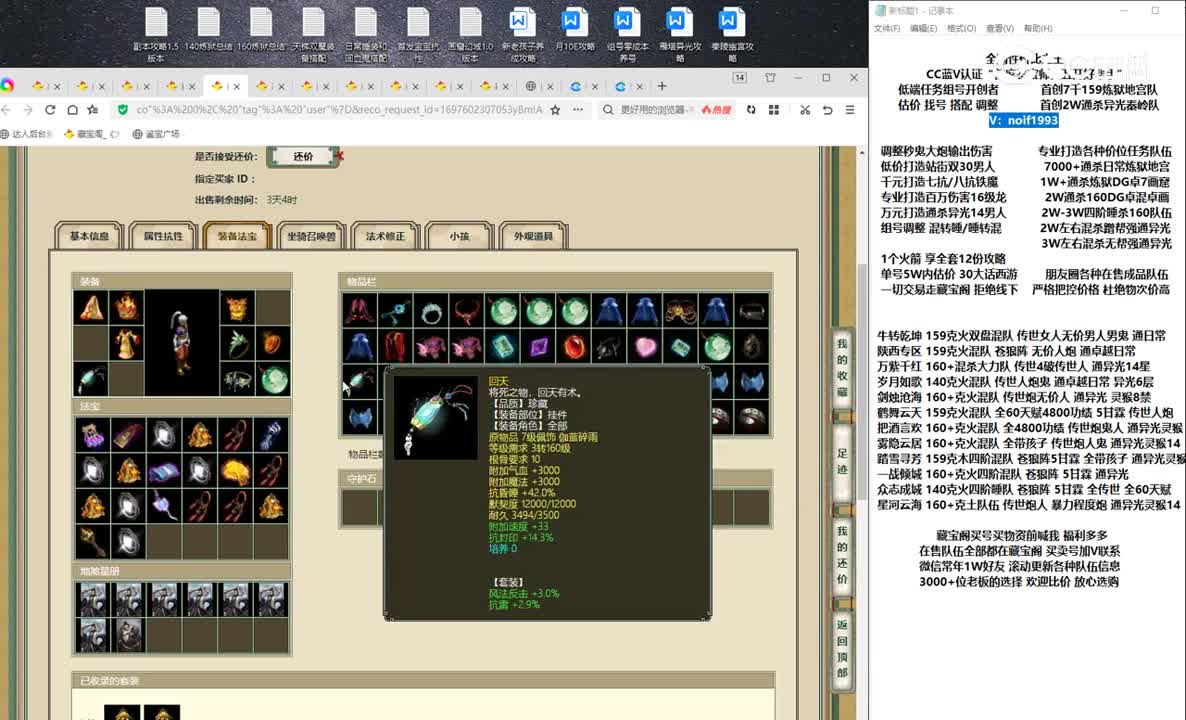This screenshot has width=1186, height=720.
Task: Click the orange bracelet equipment icon
Action: 272,343
